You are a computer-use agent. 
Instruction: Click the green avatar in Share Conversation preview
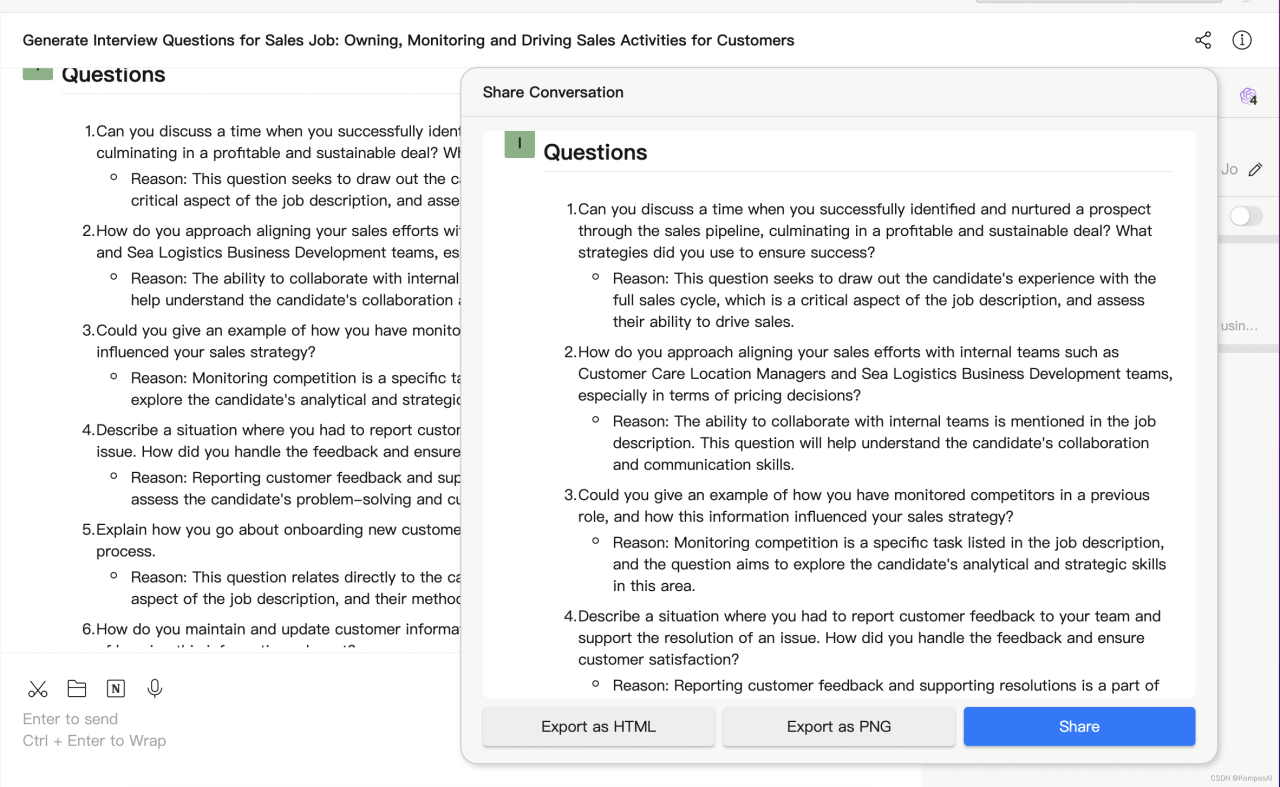pos(519,144)
